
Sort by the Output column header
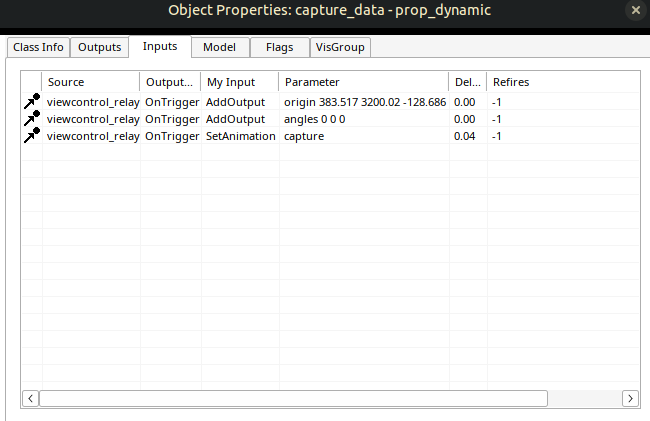[170, 82]
